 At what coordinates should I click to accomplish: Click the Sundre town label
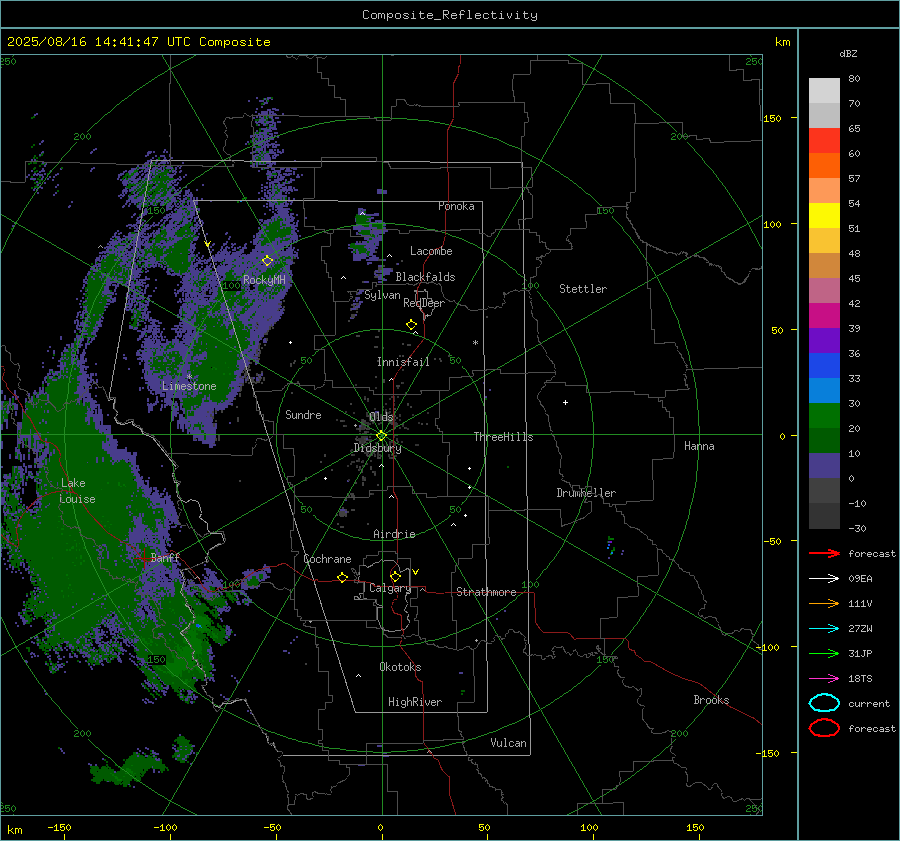[x=303, y=414]
